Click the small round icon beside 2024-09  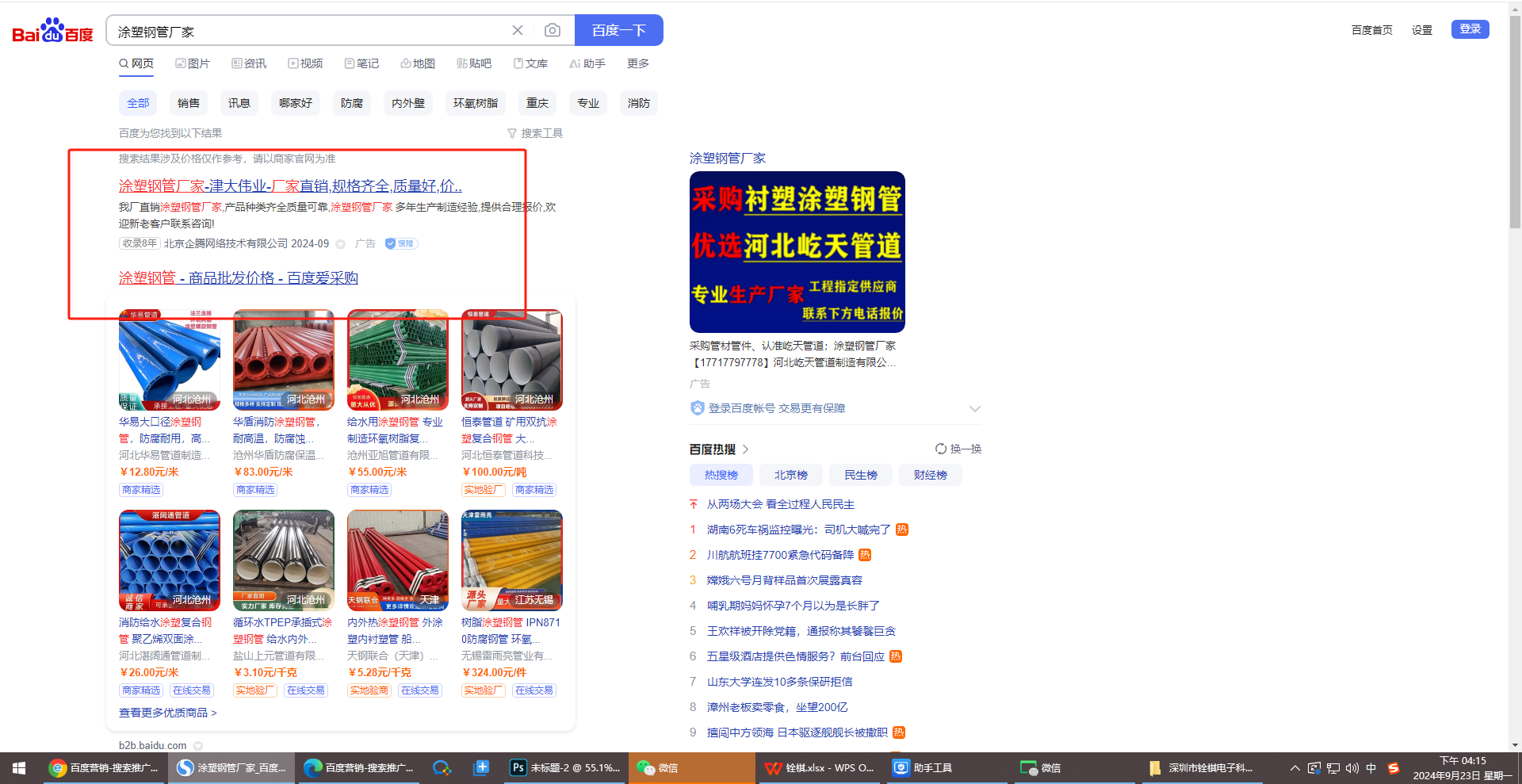(x=341, y=244)
